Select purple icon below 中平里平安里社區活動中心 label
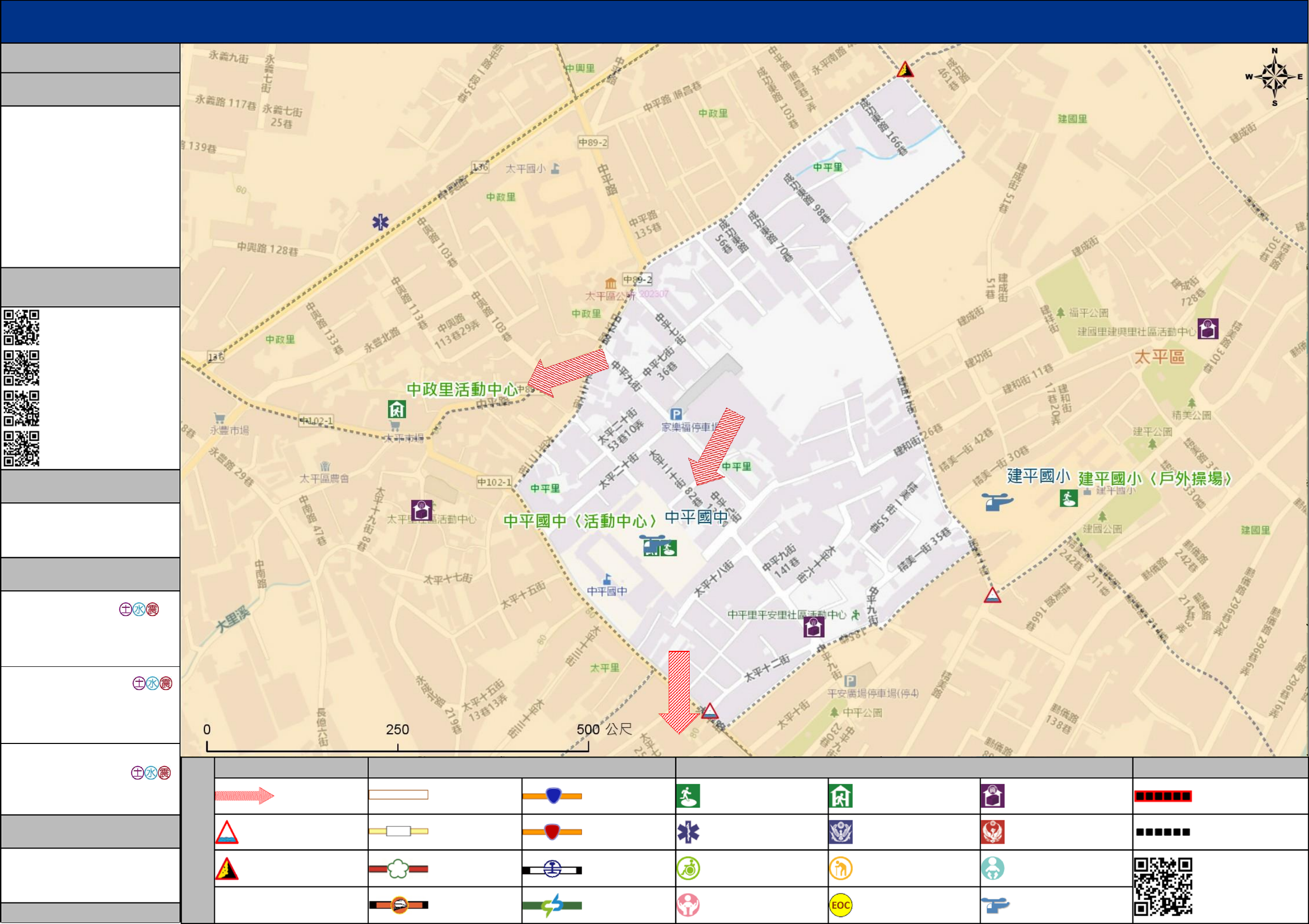 [x=813, y=627]
